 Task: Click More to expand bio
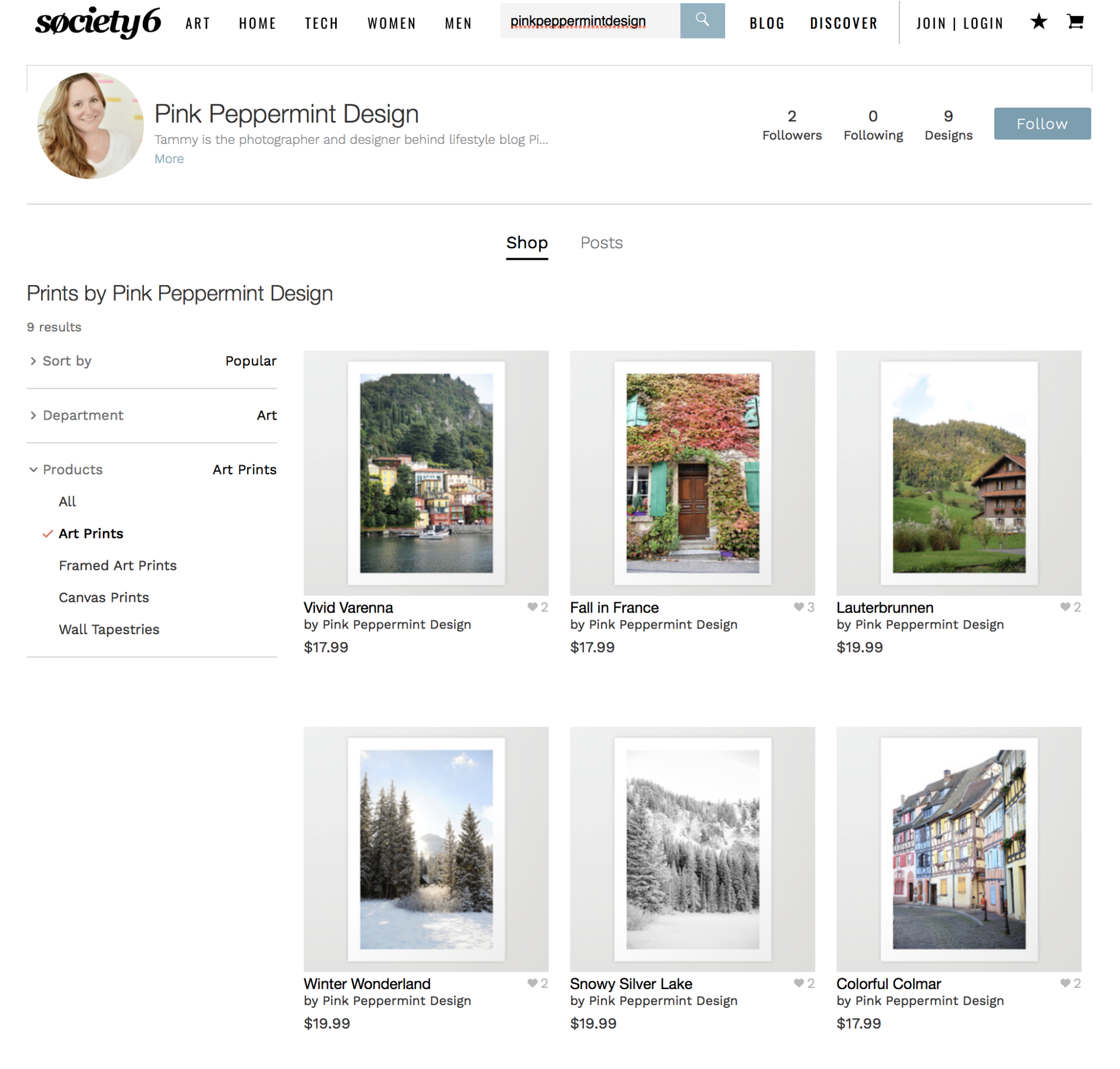(x=169, y=159)
